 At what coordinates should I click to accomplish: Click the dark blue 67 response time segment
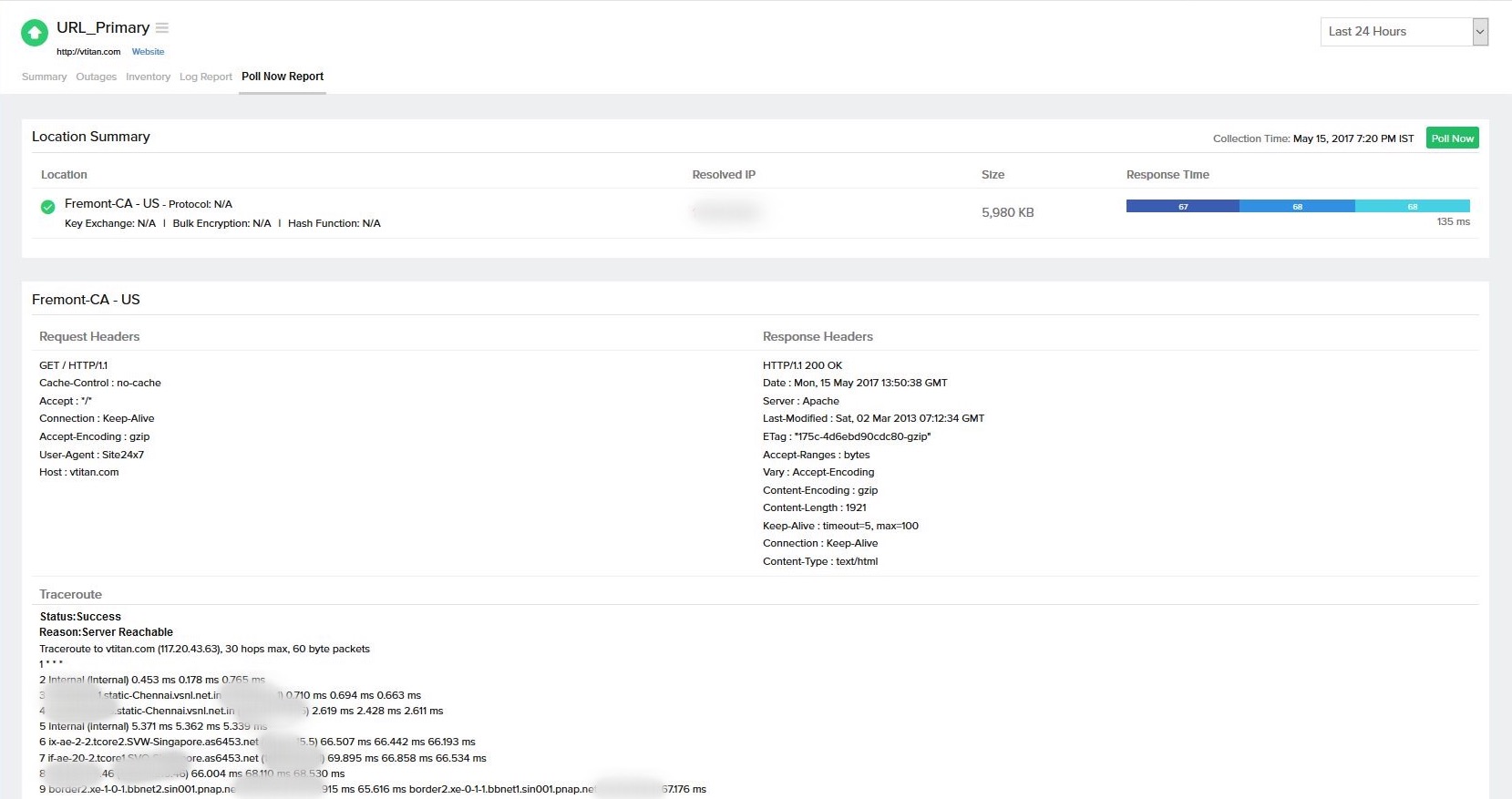tap(1182, 206)
